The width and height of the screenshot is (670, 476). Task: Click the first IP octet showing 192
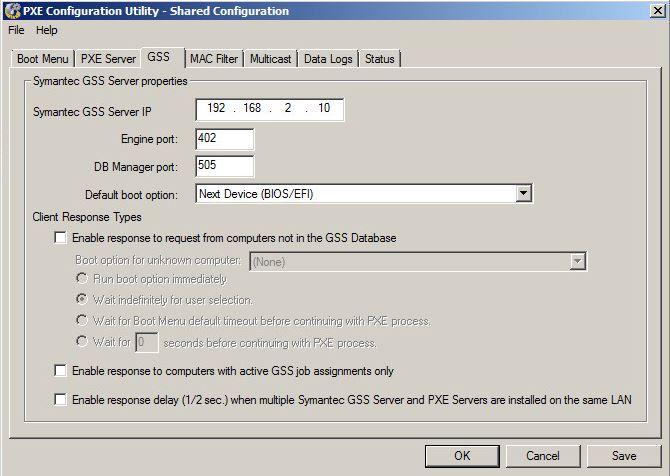216,108
